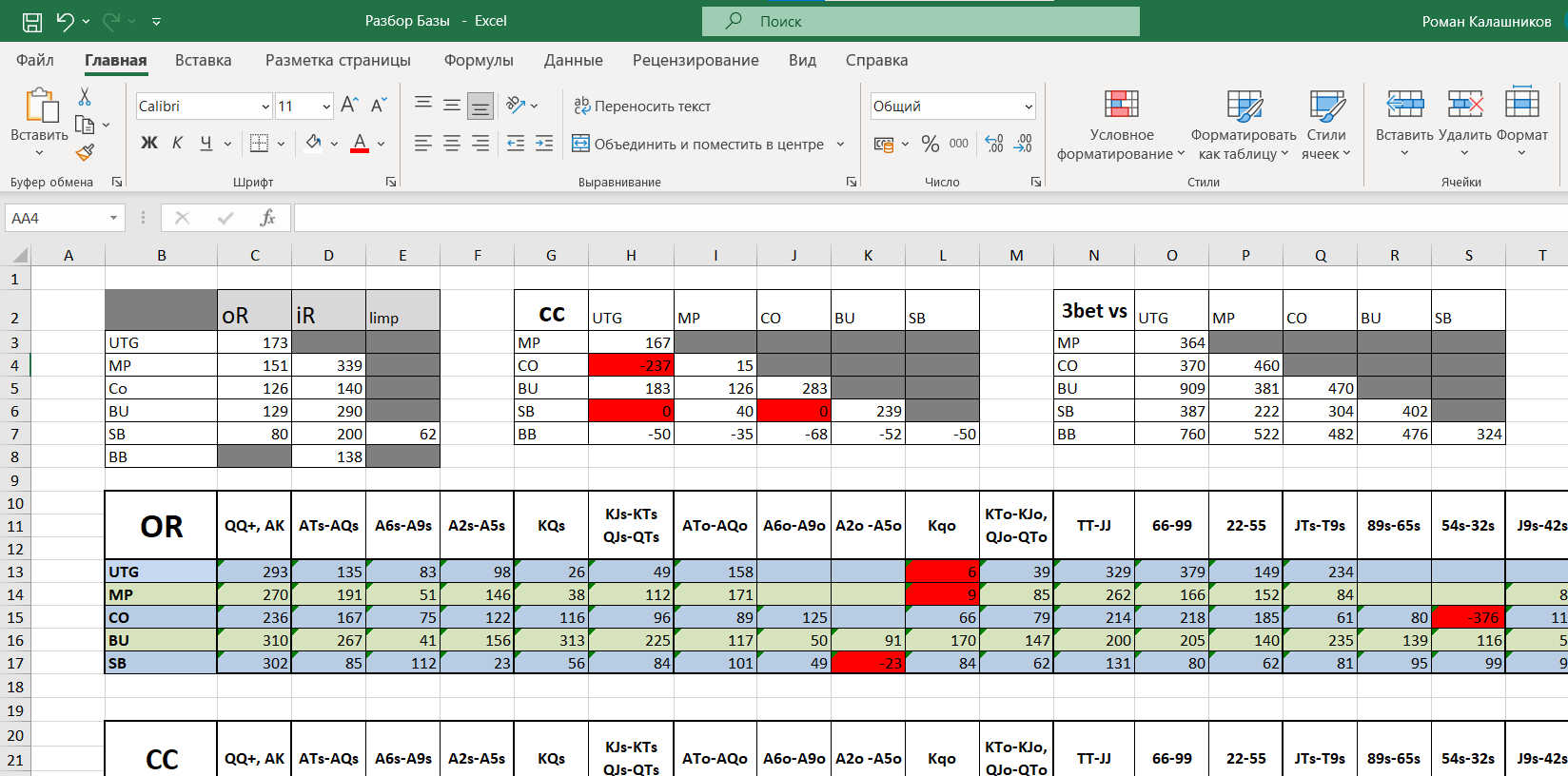Decrease decimal places

(x=1023, y=144)
